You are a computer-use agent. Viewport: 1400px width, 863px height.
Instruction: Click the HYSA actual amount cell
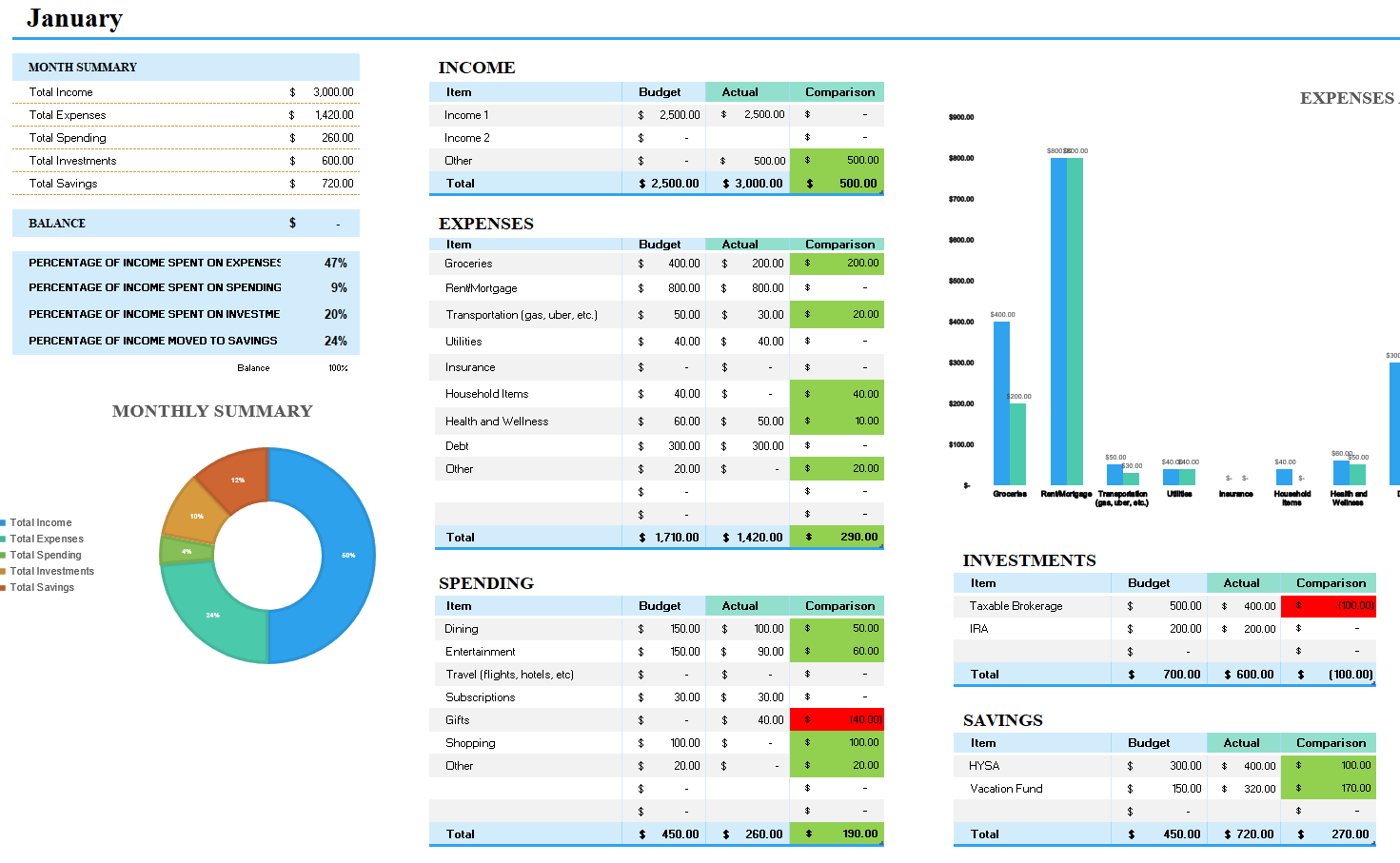tap(1244, 766)
